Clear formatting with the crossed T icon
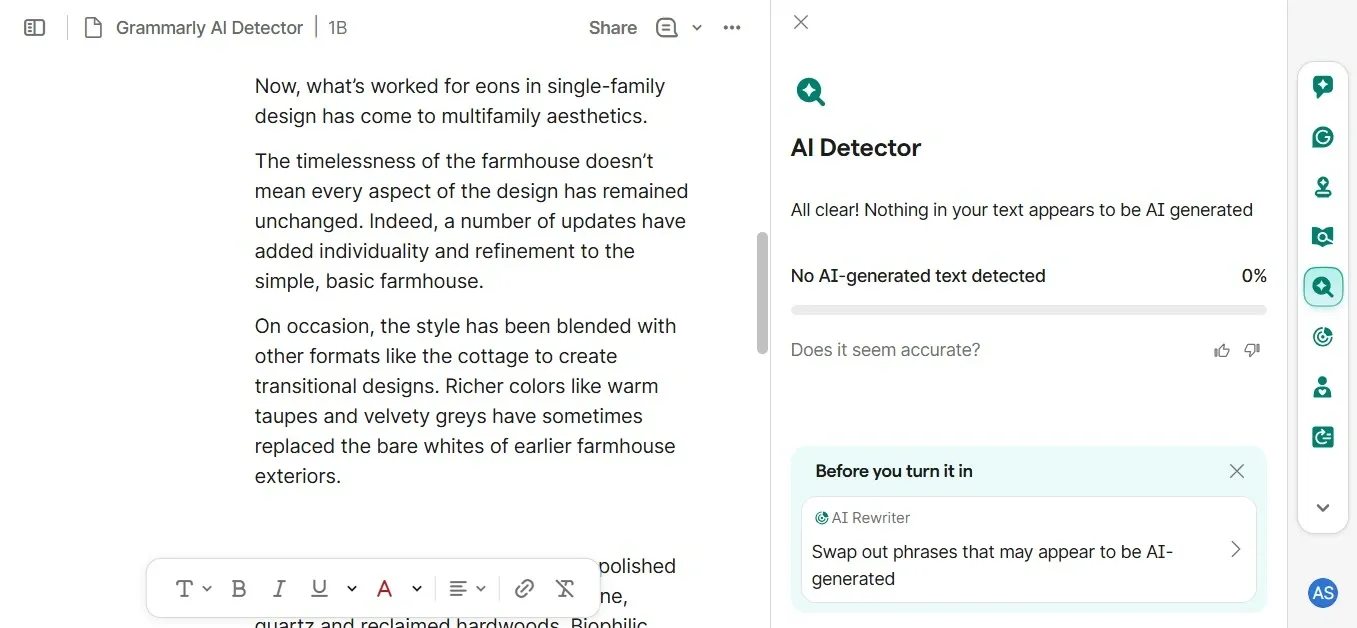Screen dimensions: 1357x628 [565, 588]
